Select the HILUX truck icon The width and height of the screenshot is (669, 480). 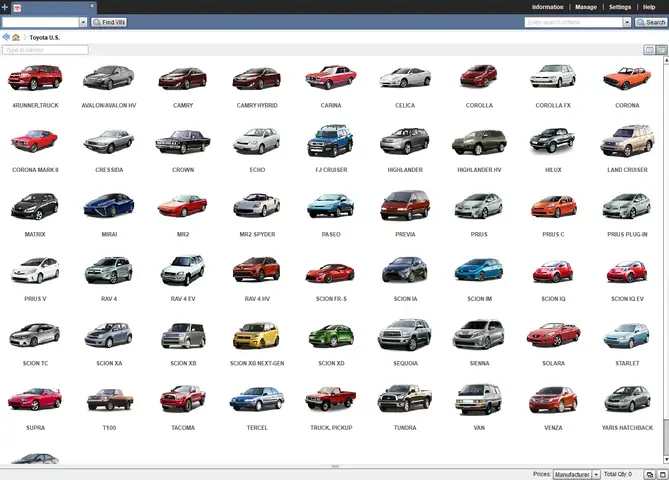click(553, 140)
